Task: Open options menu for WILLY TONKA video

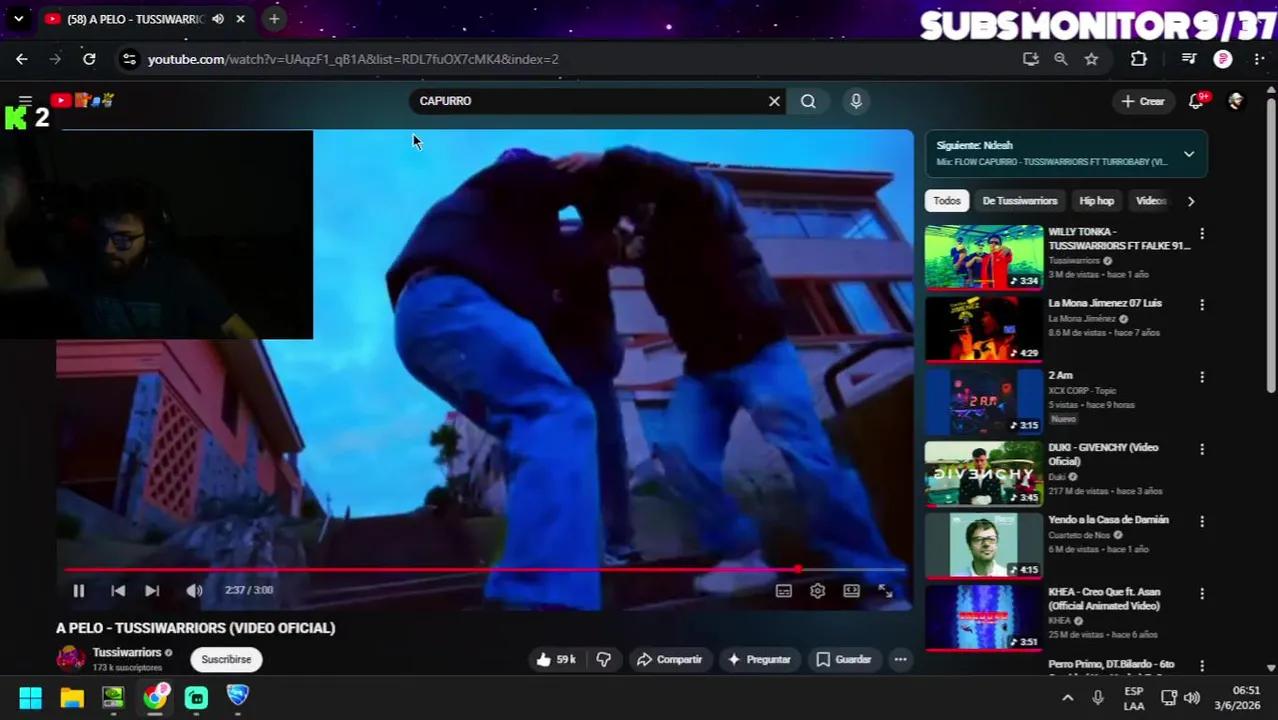Action: 1202,233
